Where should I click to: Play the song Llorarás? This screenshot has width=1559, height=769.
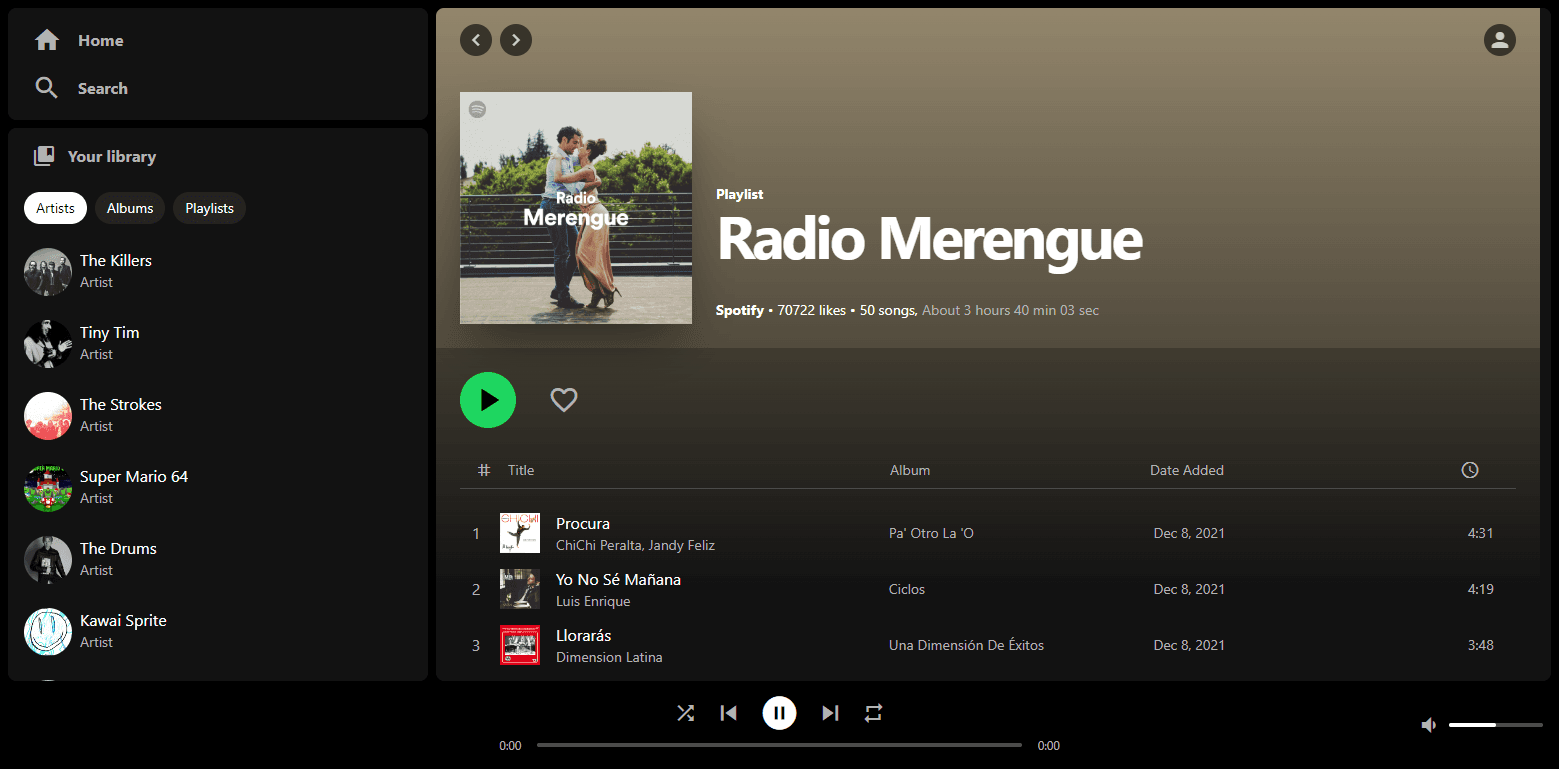click(584, 636)
